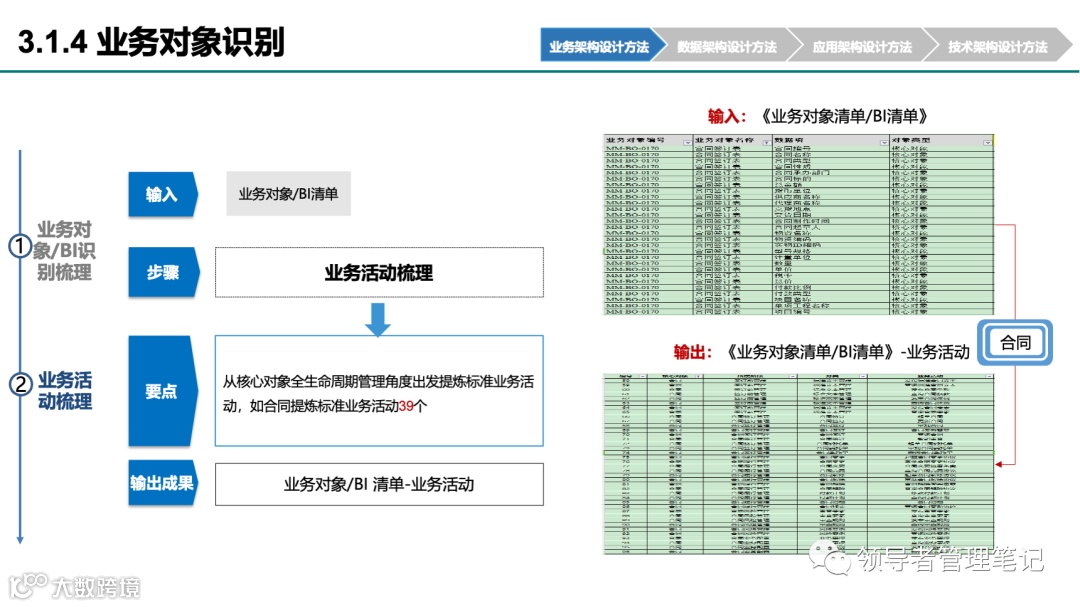Viewport: 1080px width, 607px height.
Task: Click the key-point box starting 从核心对象全生命周期
Action: point(379,391)
